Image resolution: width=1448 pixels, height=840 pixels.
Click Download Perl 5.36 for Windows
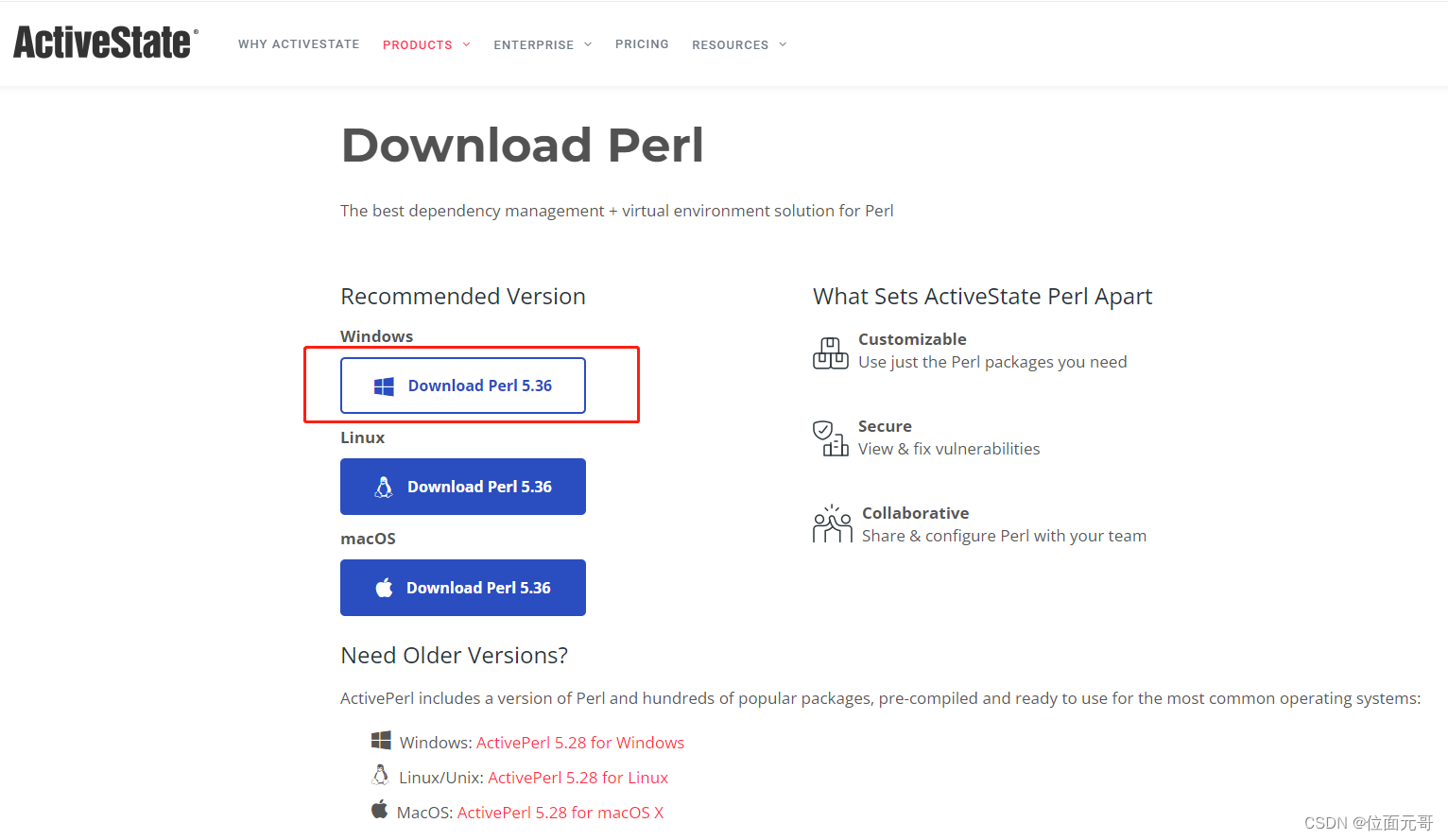tap(463, 386)
